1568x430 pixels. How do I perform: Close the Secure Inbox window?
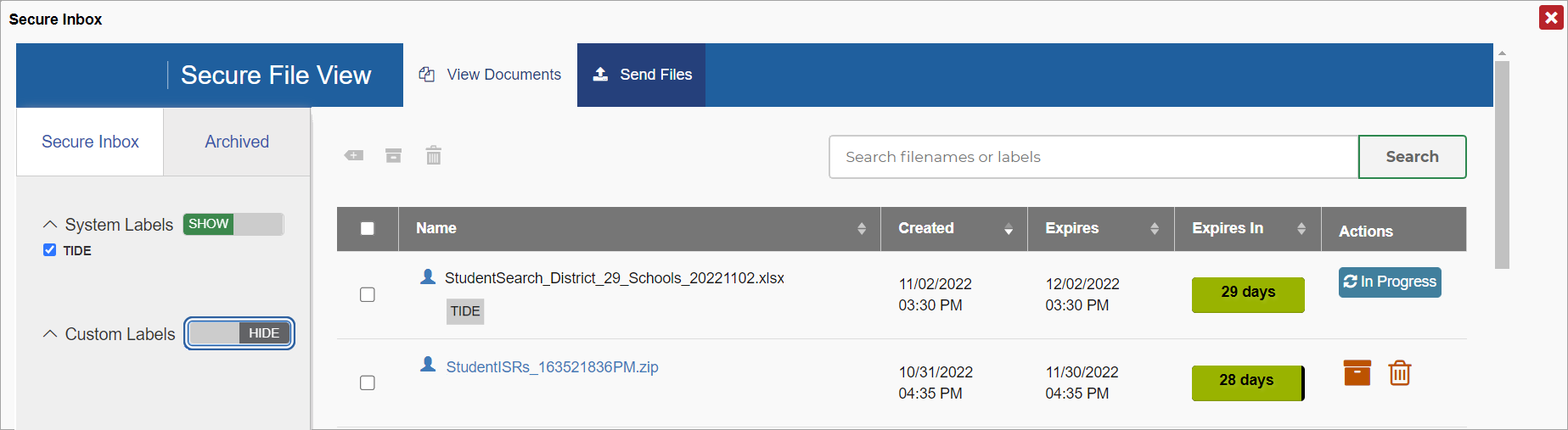tap(1551, 17)
